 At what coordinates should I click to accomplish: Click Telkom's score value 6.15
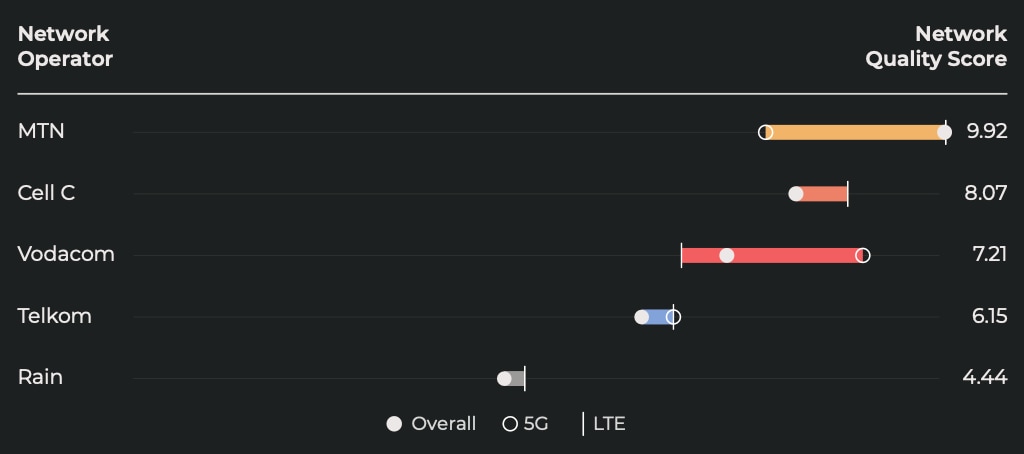(x=985, y=316)
